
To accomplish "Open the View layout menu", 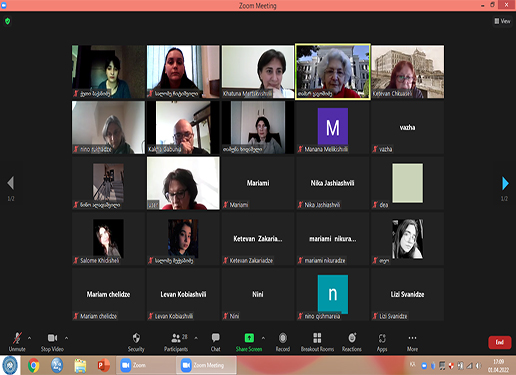I will (x=503, y=21).
